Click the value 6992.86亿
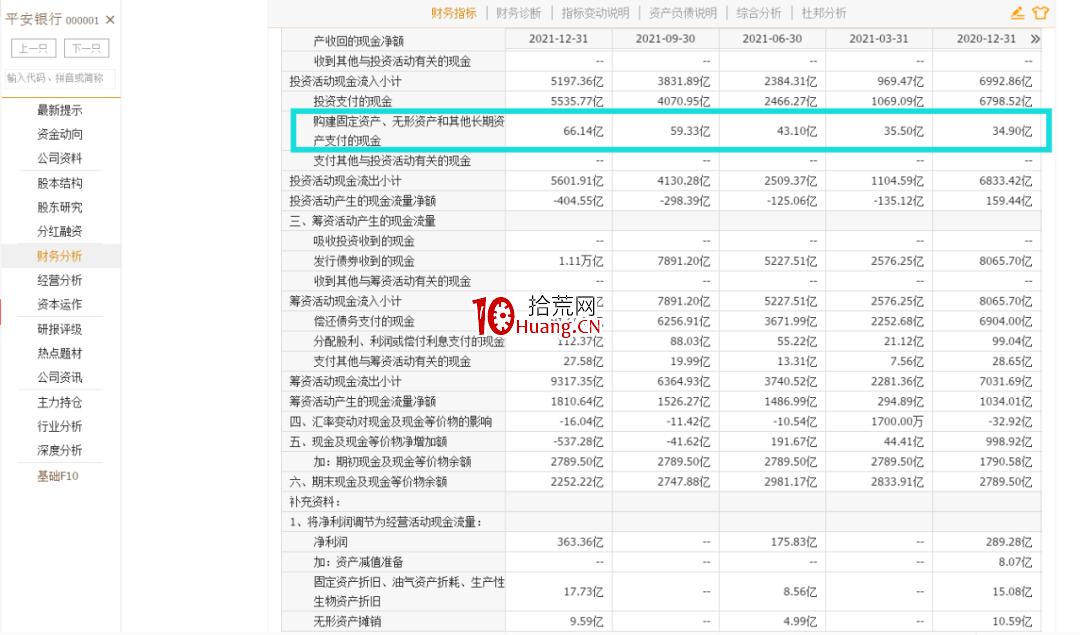The image size is (1080, 635). tap(1006, 81)
